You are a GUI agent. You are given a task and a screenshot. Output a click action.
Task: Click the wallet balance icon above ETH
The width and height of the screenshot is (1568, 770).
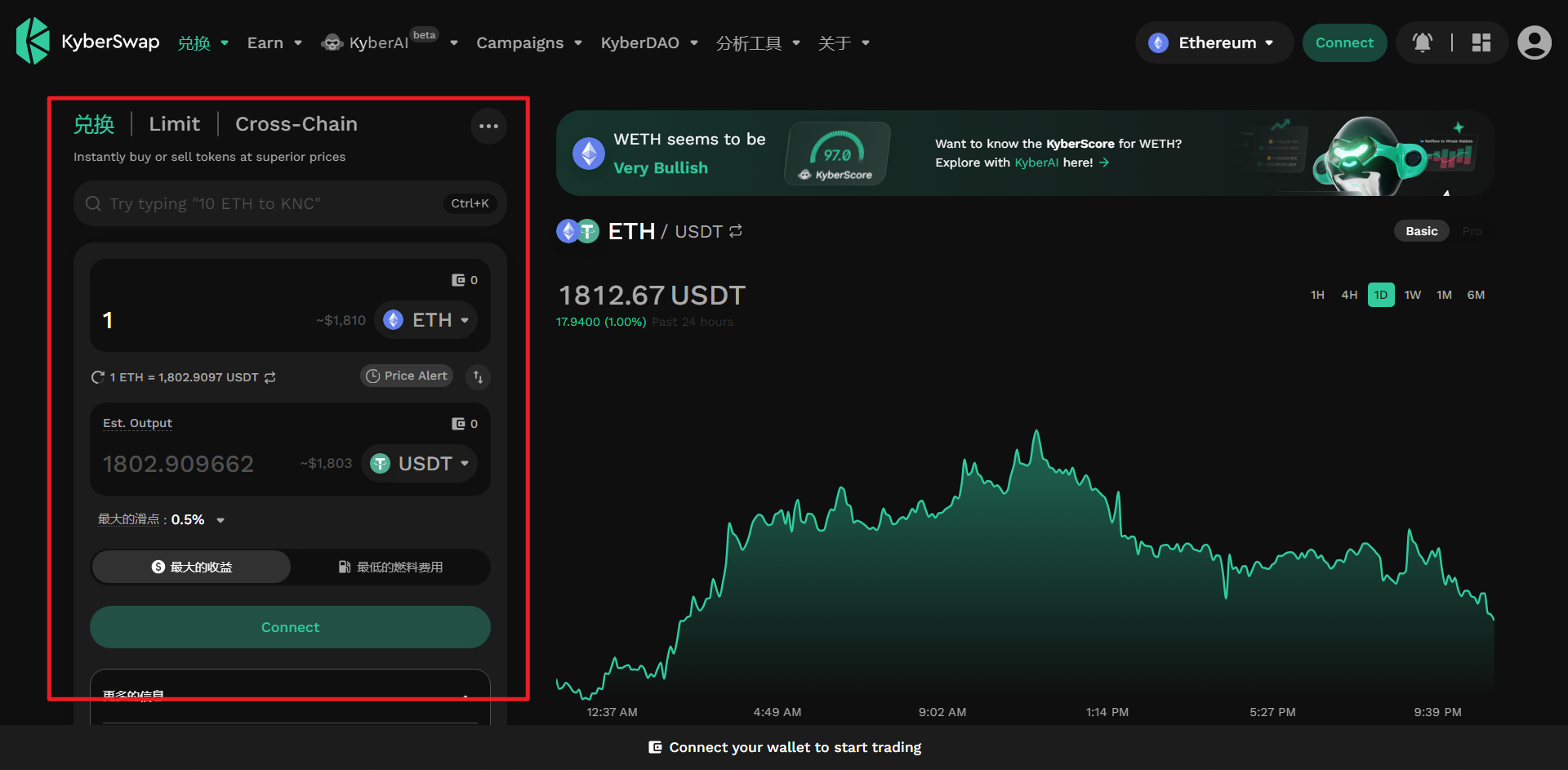tap(458, 280)
